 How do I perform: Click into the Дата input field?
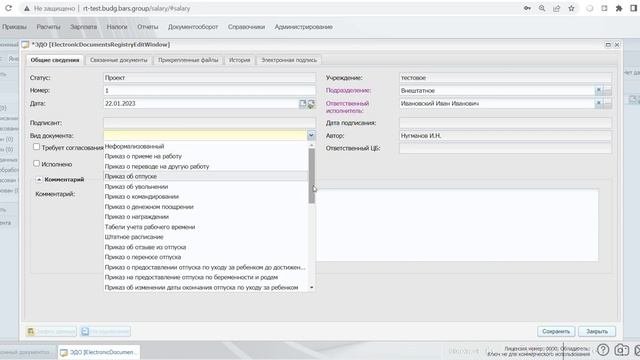click(201, 104)
